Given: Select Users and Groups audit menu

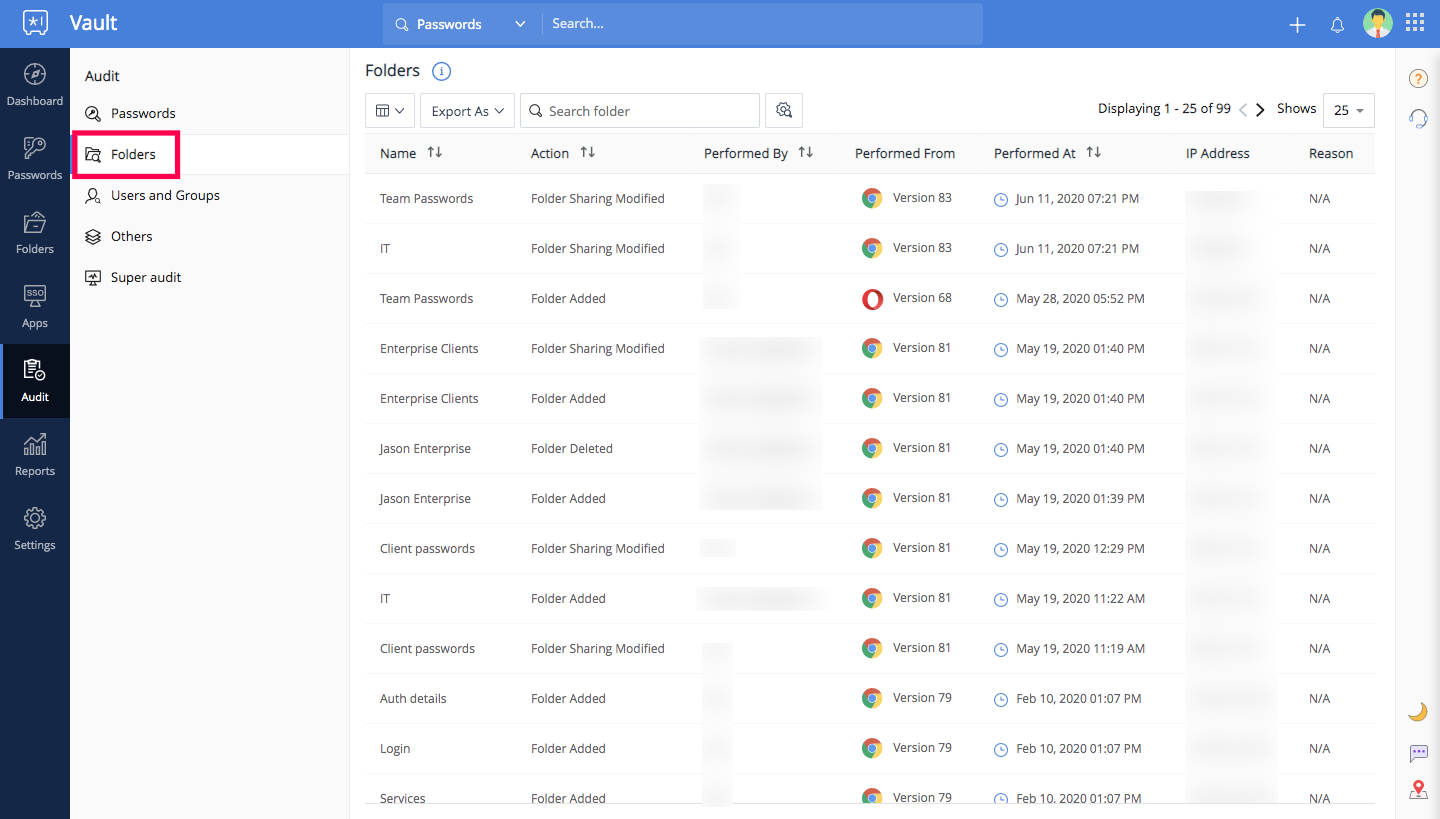Looking at the screenshot, I should (x=165, y=195).
